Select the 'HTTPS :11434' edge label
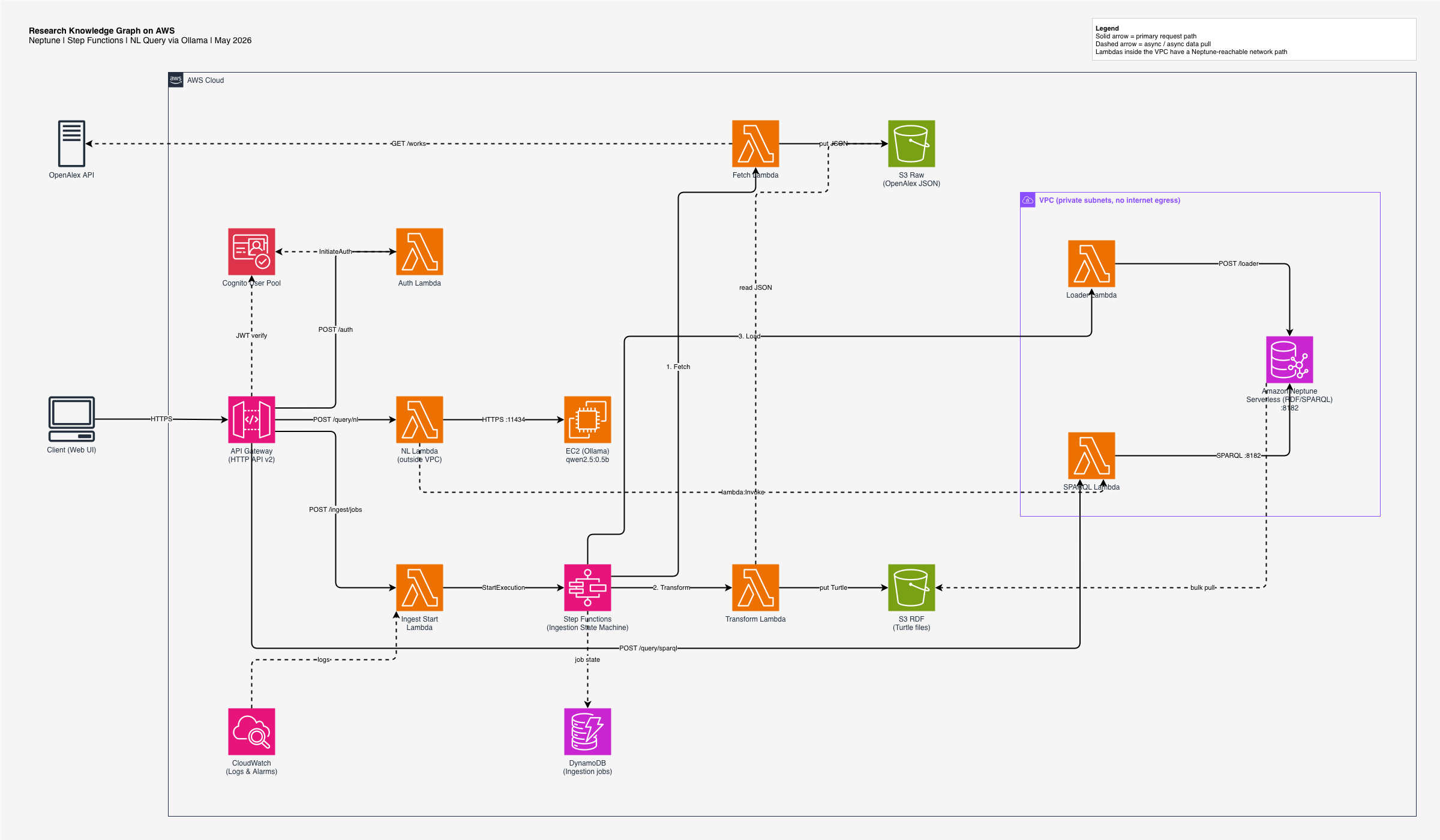The height and width of the screenshot is (840, 1440). (x=503, y=419)
